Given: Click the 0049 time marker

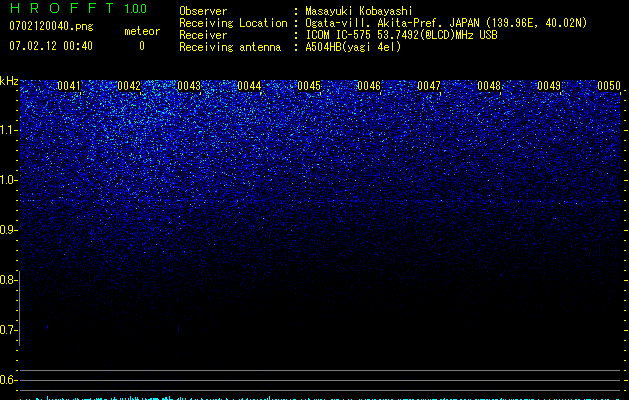Looking at the screenshot, I should click(549, 86).
